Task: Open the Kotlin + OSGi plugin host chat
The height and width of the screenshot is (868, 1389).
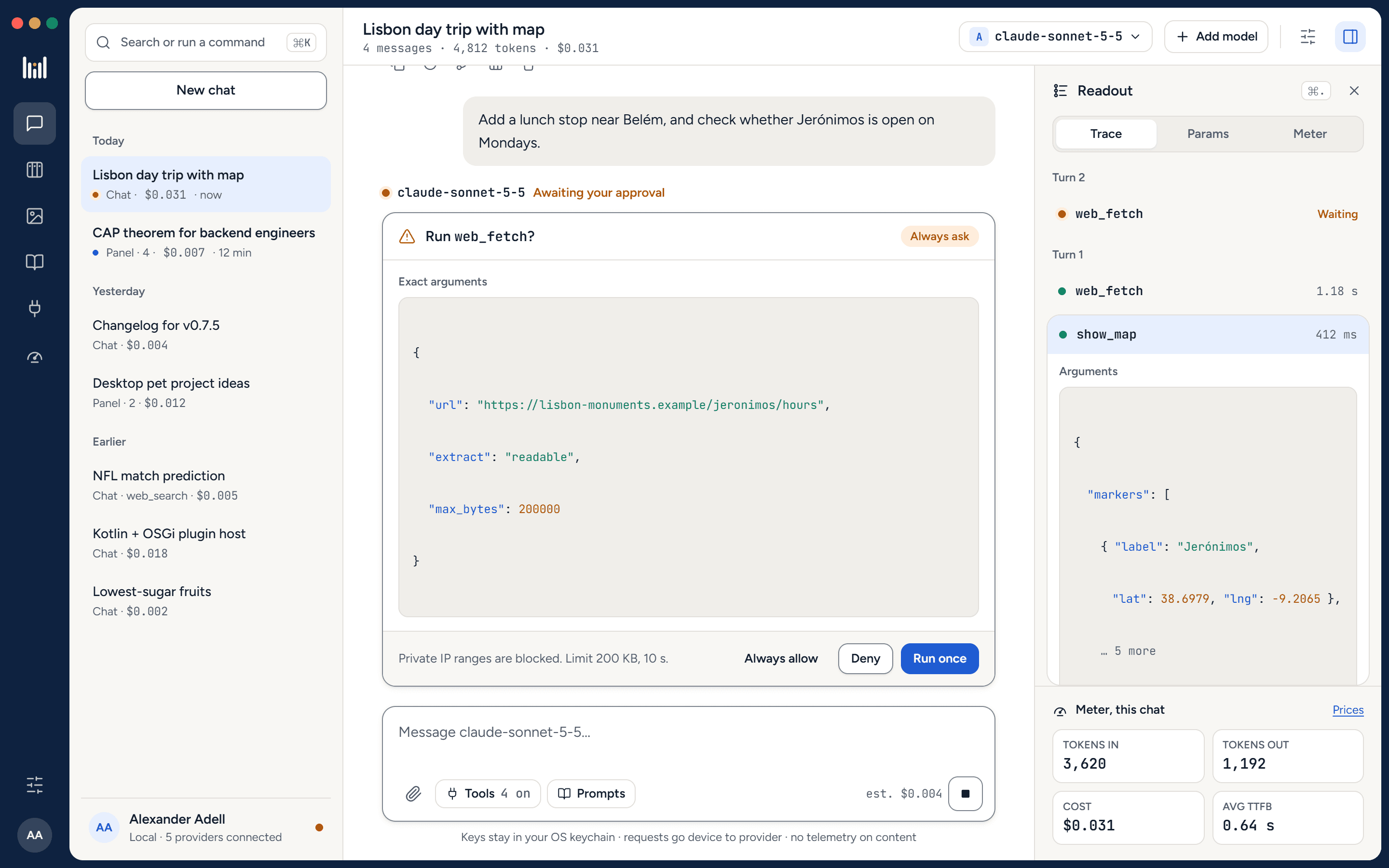Action: [x=205, y=543]
